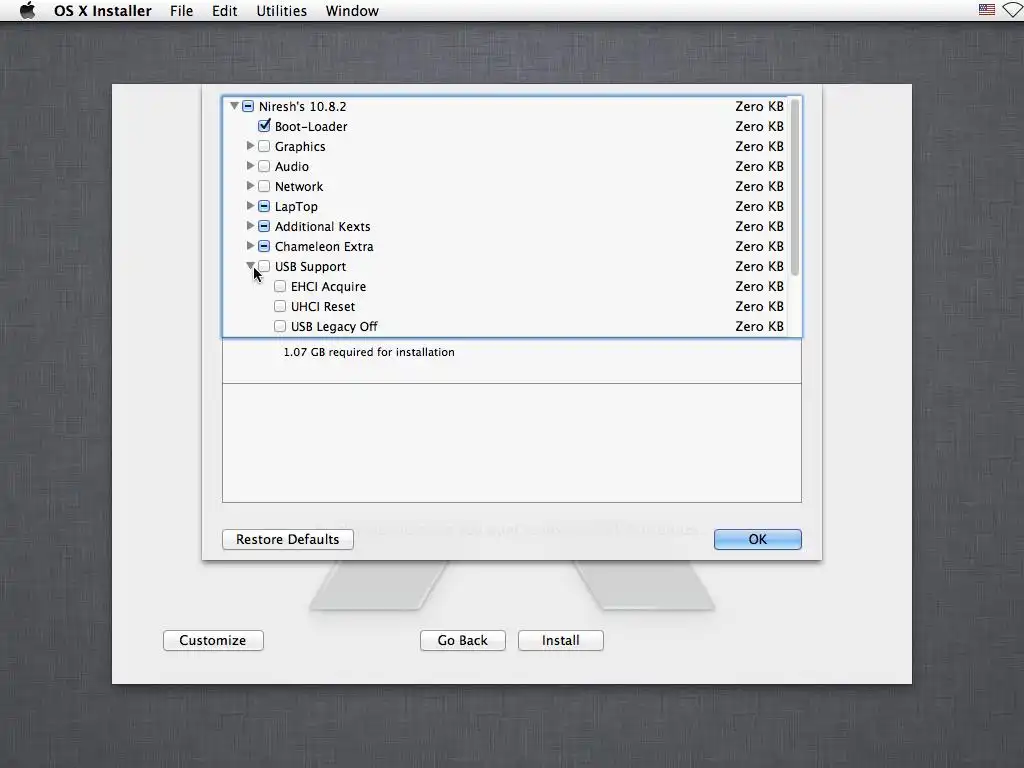The height and width of the screenshot is (768, 1024).
Task: Expand the Chameleon Extra disclosure triangle
Action: click(250, 246)
